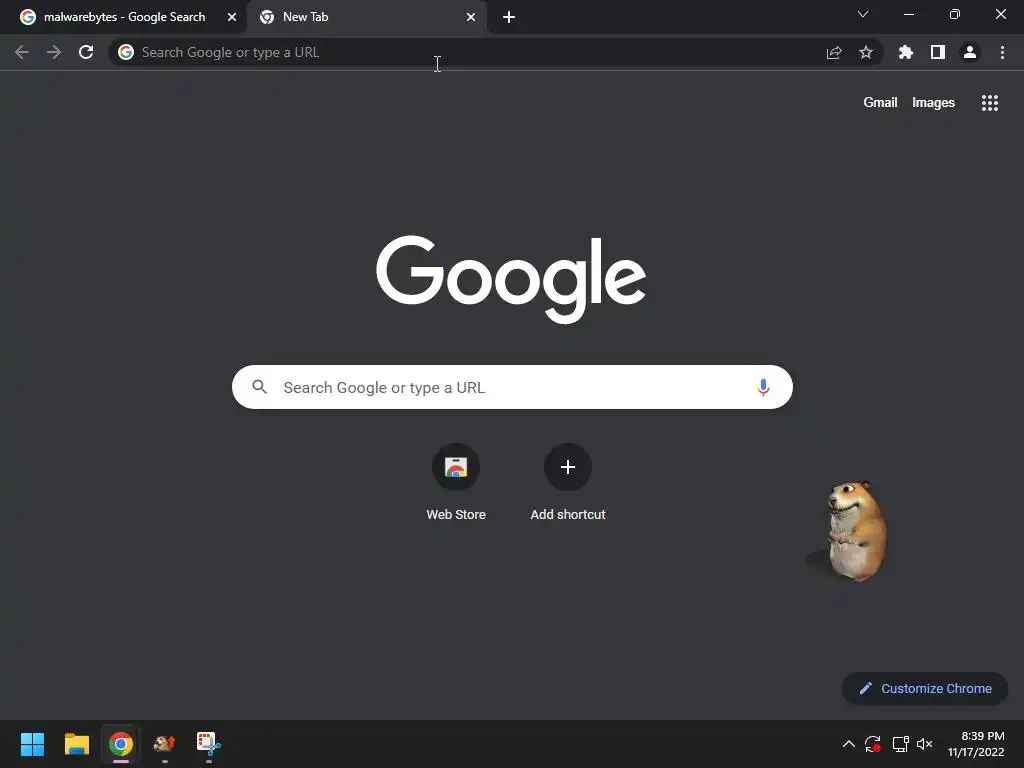Screen dimensions: 1024x768
Task: Click the Google icon in the address bar
Action: (x=126, y=52)
